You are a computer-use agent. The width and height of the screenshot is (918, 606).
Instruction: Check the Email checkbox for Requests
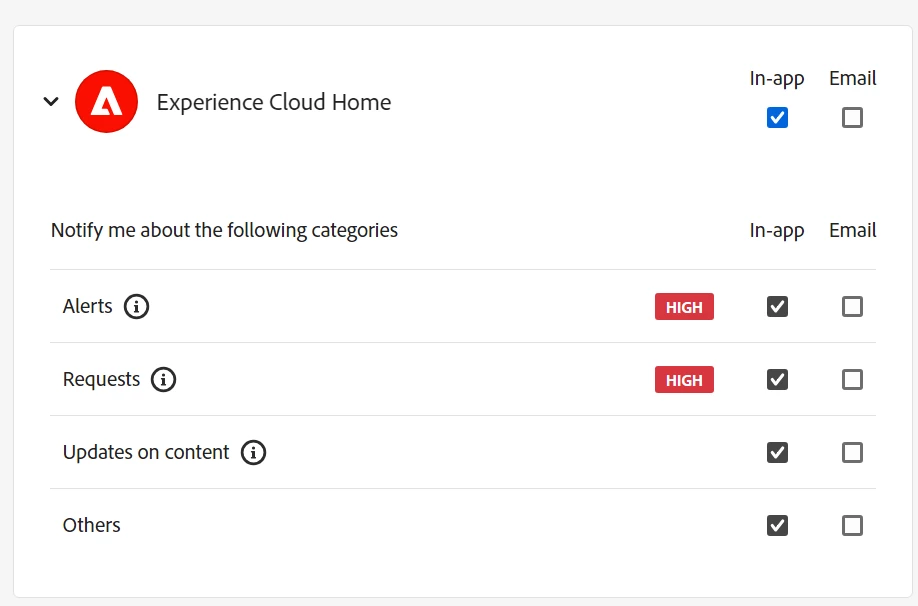(x=852, y=380)
